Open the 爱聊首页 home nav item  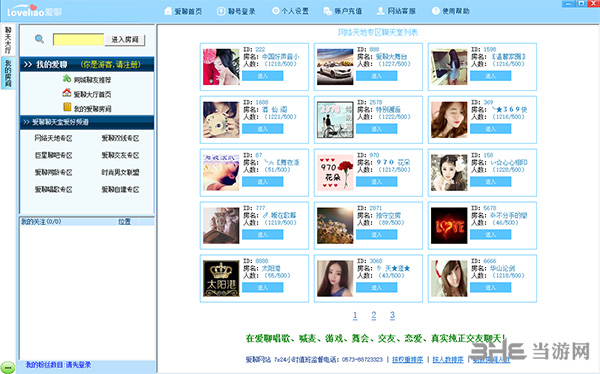point(183,11)
